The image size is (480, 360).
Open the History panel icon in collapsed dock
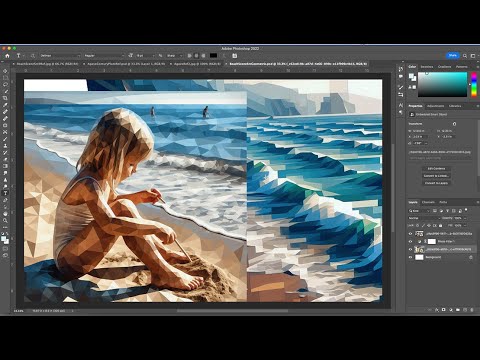tap(401, 69)
